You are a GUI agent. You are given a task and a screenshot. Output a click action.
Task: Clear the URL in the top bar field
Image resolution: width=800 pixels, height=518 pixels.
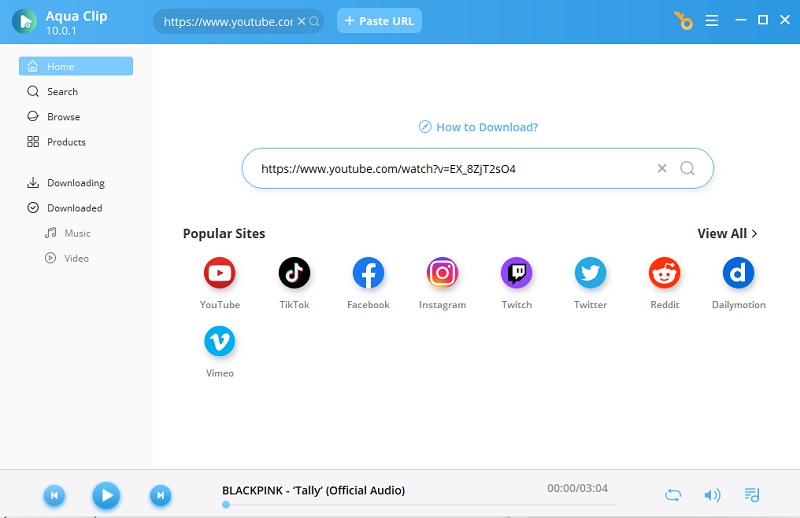[x=302, y=21]
